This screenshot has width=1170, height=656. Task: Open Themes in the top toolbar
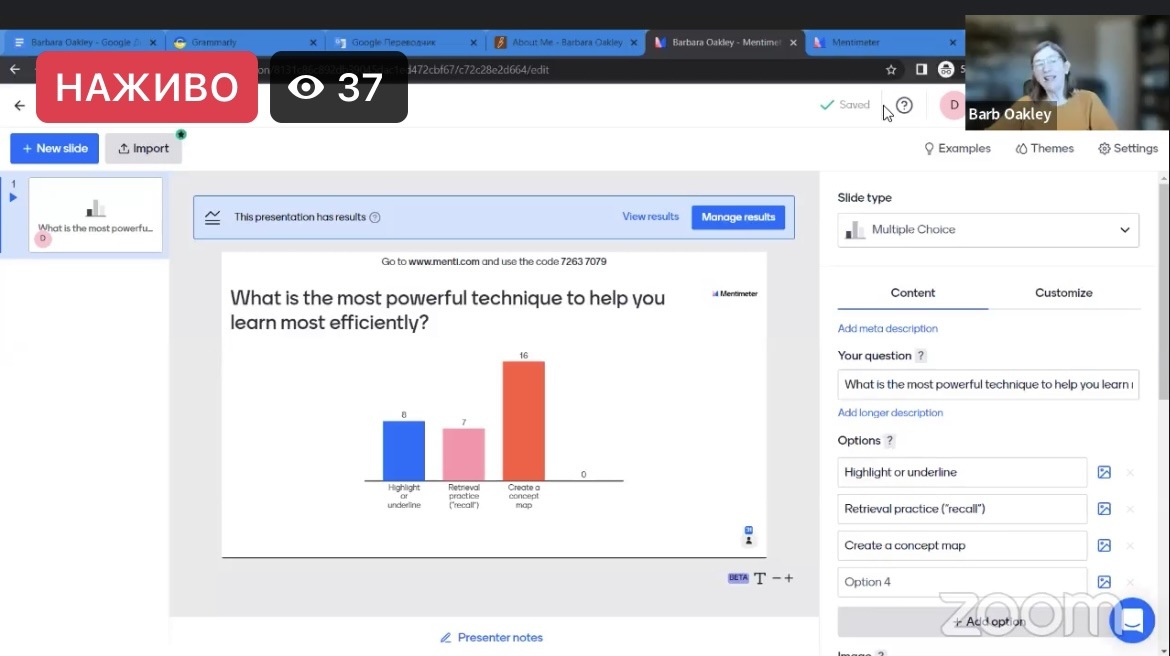pos(1045,149)
